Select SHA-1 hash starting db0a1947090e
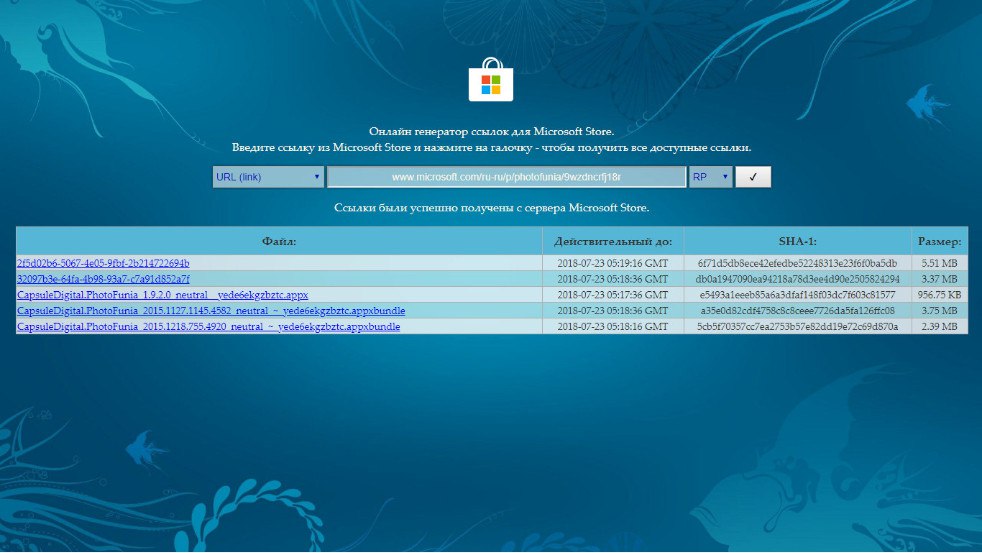The width and height of the screenshot is (982, 553). coord(797,279)
